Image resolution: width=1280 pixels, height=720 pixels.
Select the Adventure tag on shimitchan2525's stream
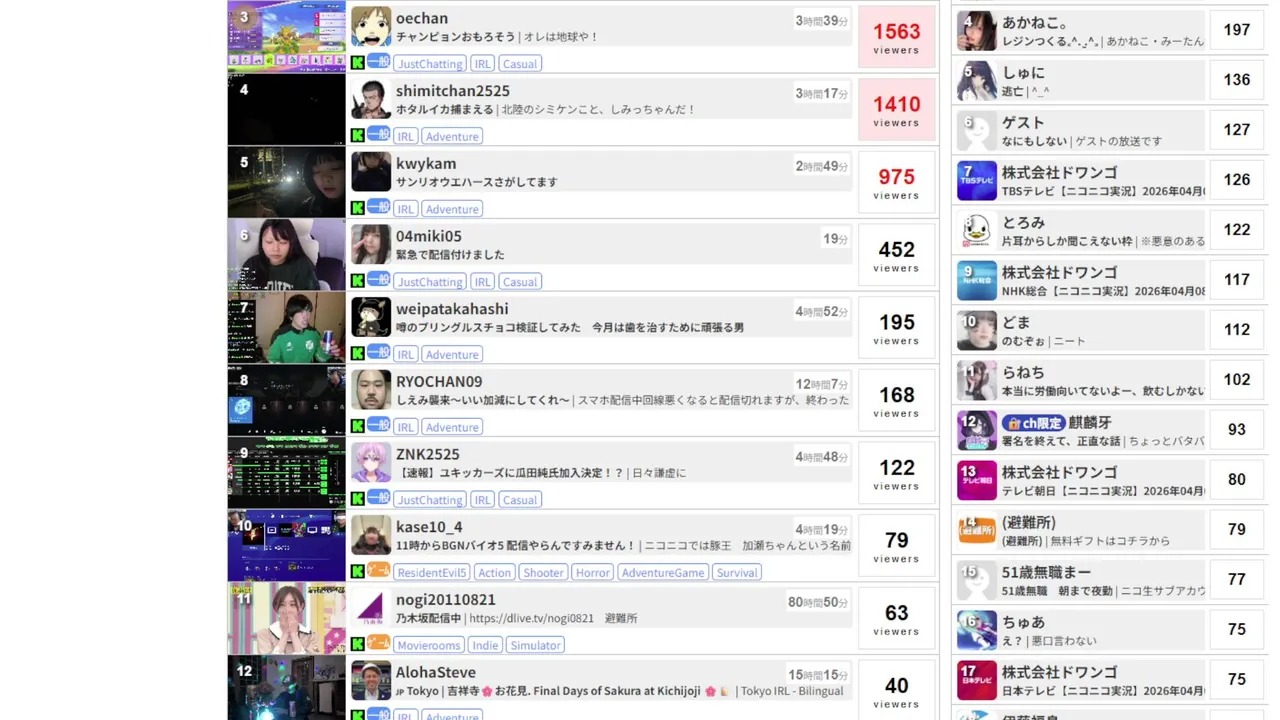point(452,137)
